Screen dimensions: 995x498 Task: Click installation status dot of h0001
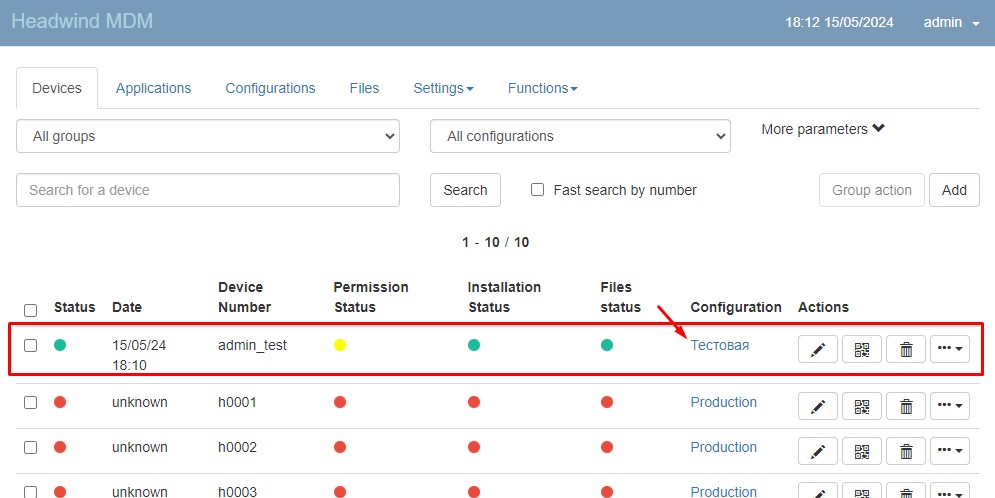pos(474,402)
